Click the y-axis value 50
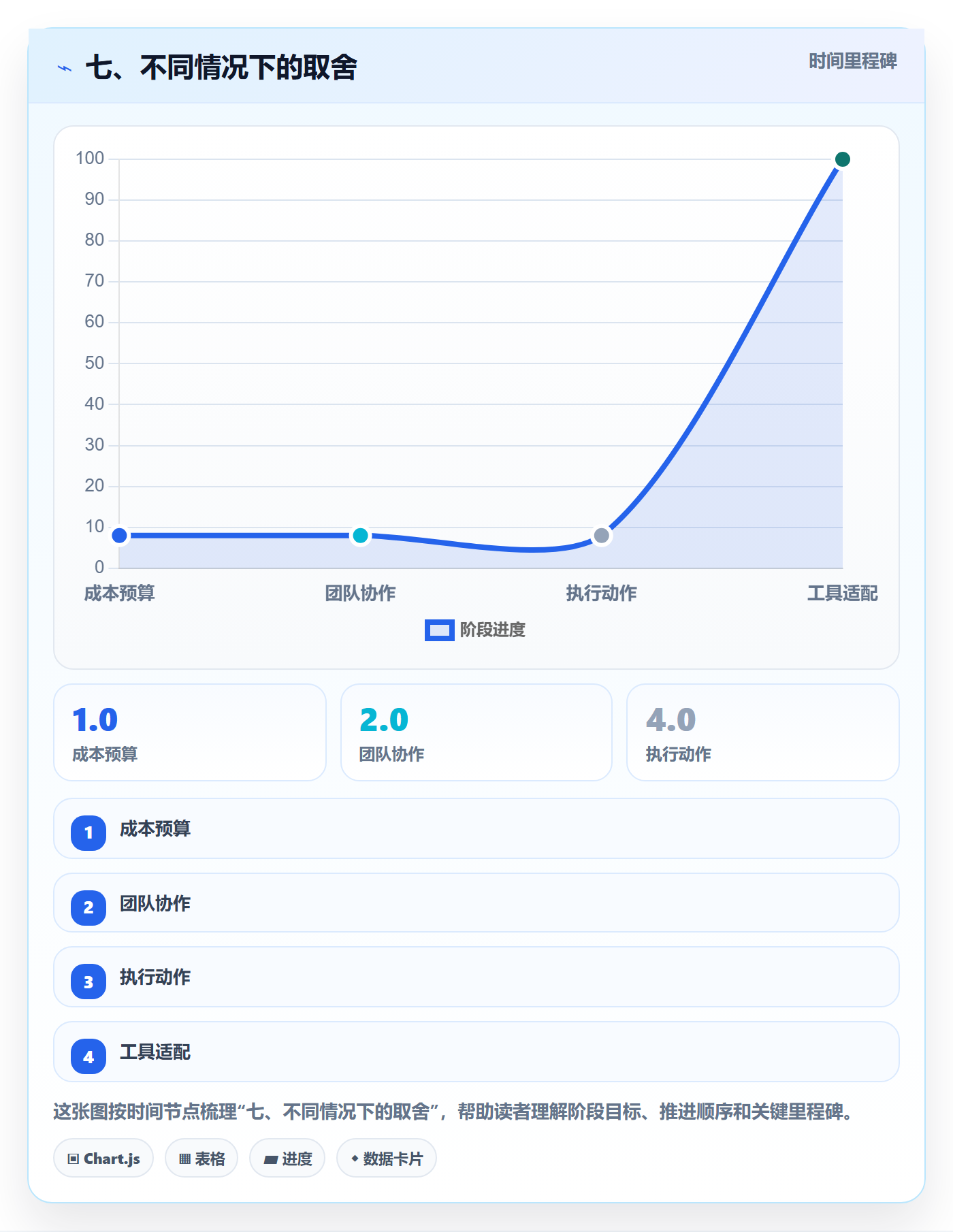Viewport: 953px width, 1232px height. [x=95, y=363]
